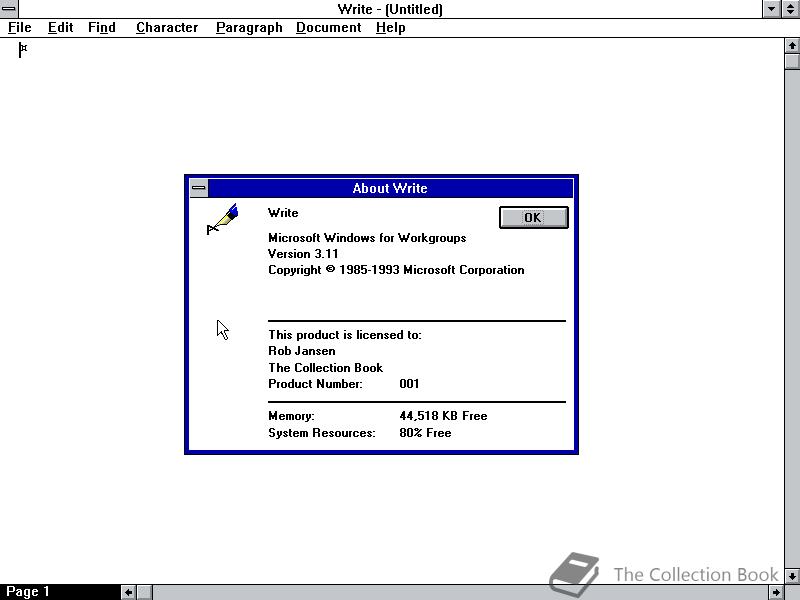Open the Character menu
Image resolution: width=800 pixels, height=600 pixels.
(x=167, y=28)
